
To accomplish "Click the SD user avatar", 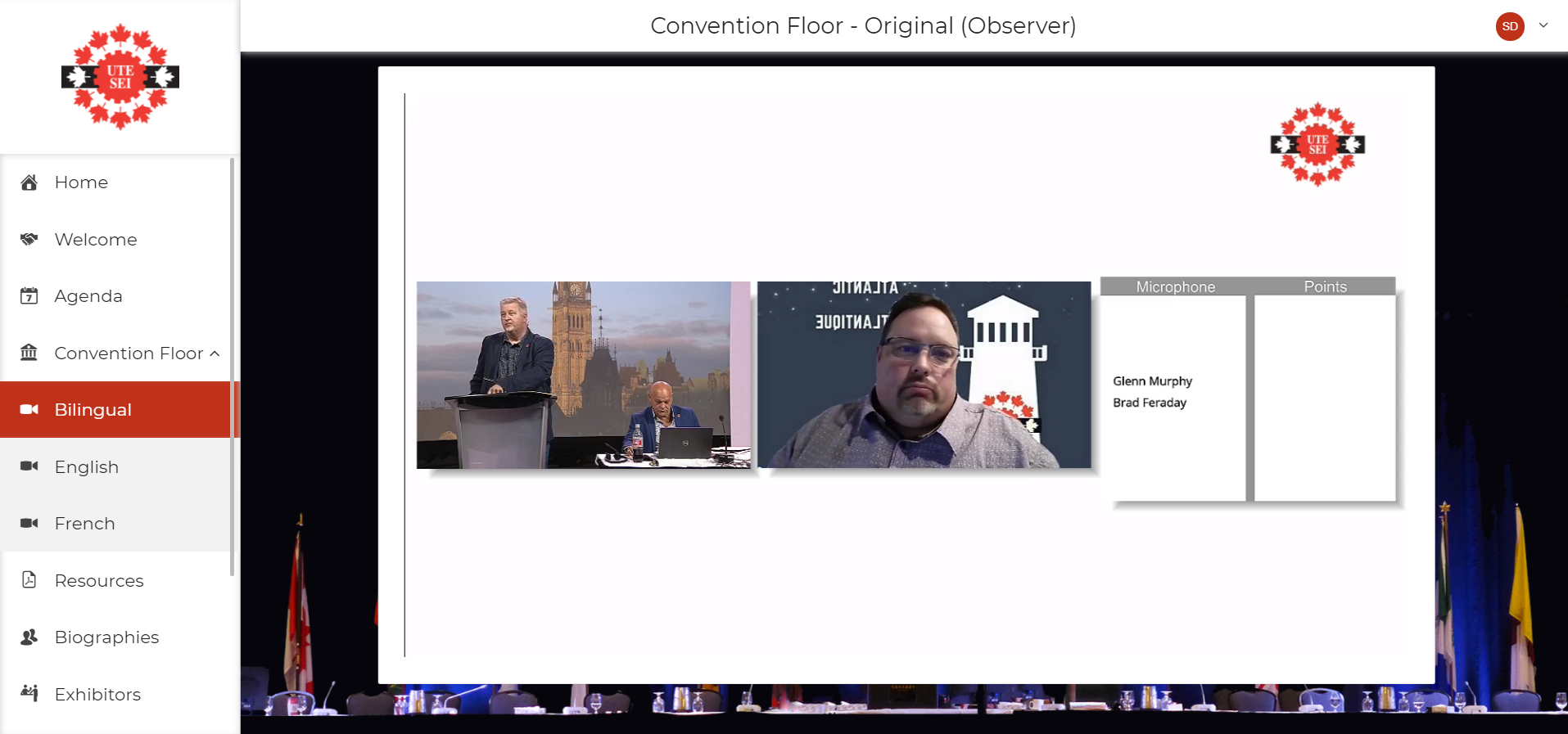I will (x=1510, y=26).
